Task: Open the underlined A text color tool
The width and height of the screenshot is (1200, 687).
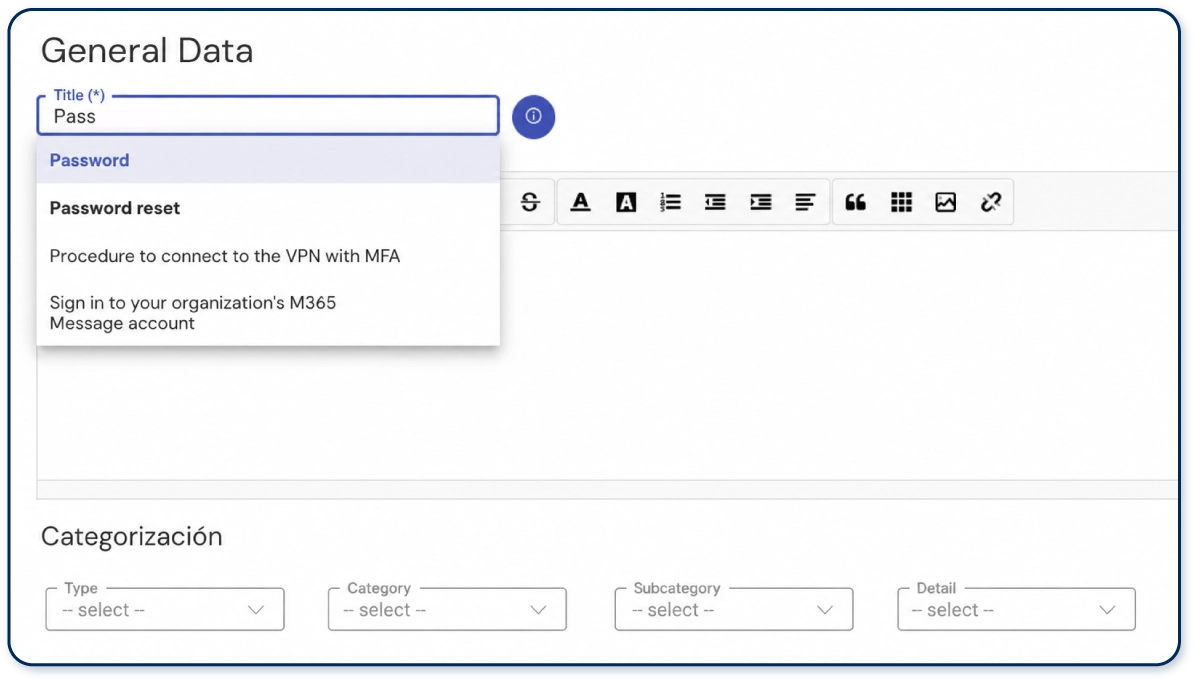Action: point(580,202)
